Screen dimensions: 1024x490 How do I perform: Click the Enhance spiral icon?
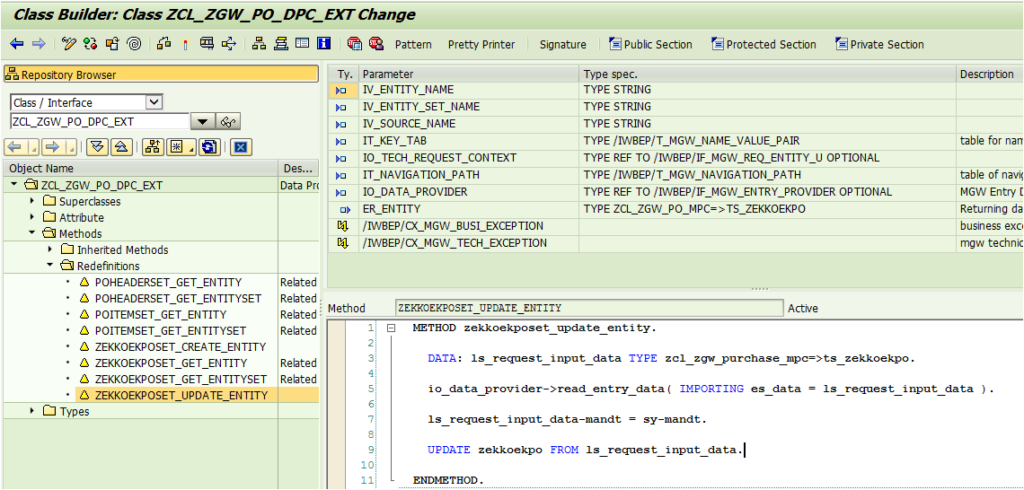133,44
